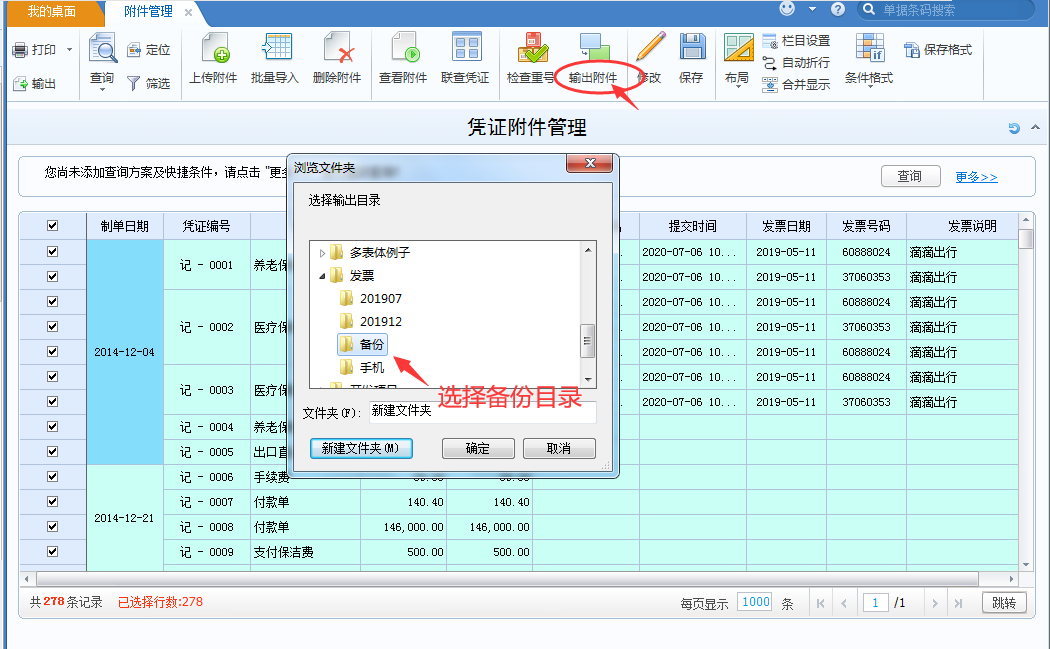Click the 保存 save disk icon
1050x649 pixels.
[691, 48]
